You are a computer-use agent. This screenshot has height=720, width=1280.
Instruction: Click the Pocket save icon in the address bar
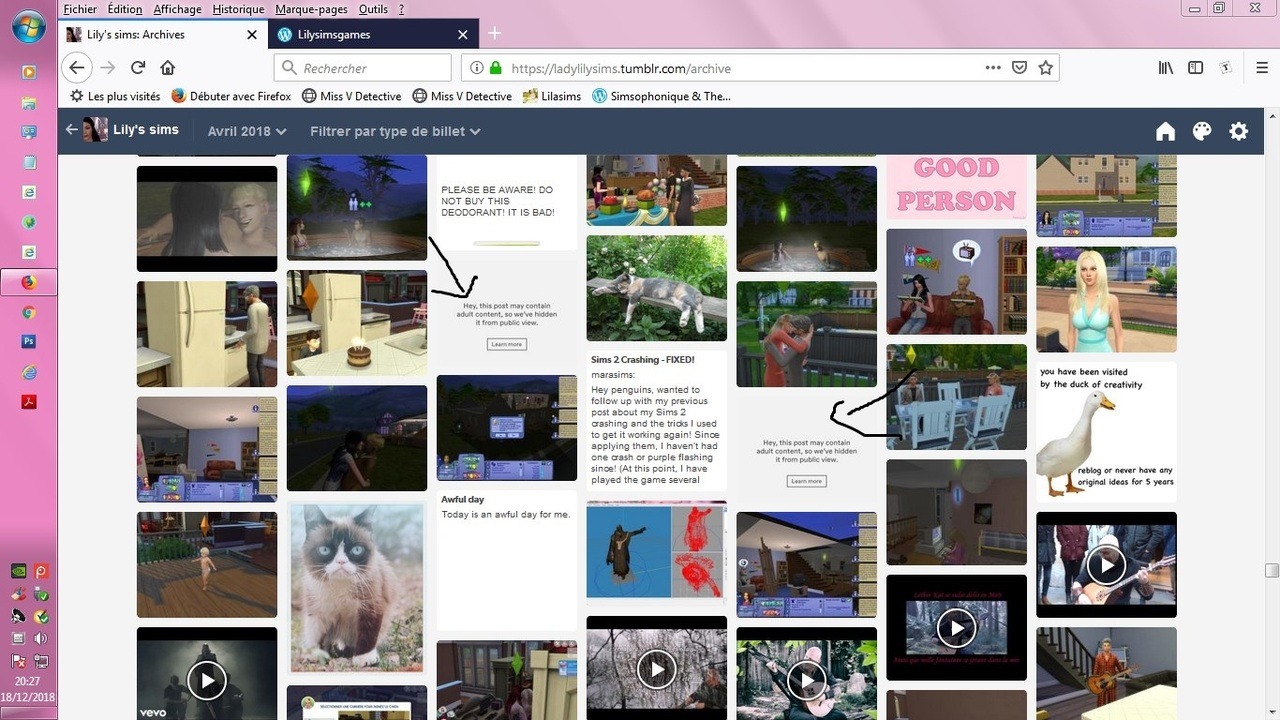pyautogui.click(x=1019, y=68)
